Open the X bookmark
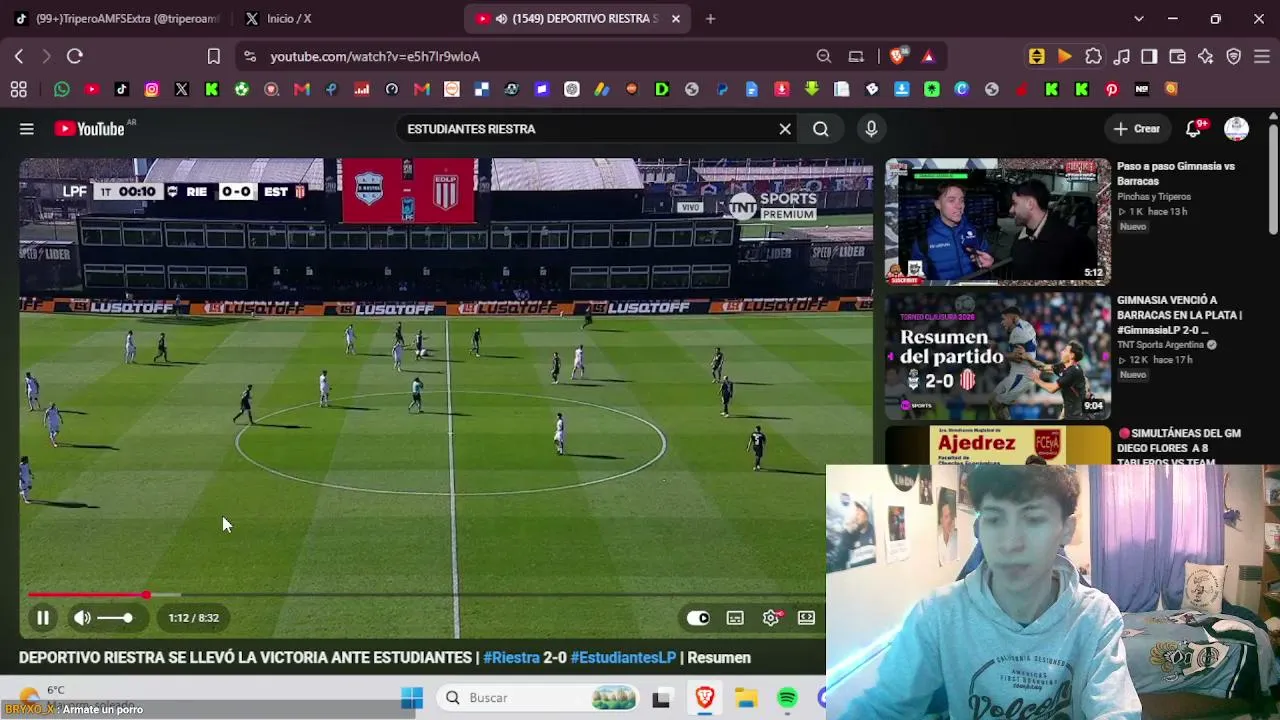The width and height of the screenshot is (1280, 720). [x=182, y=90]
